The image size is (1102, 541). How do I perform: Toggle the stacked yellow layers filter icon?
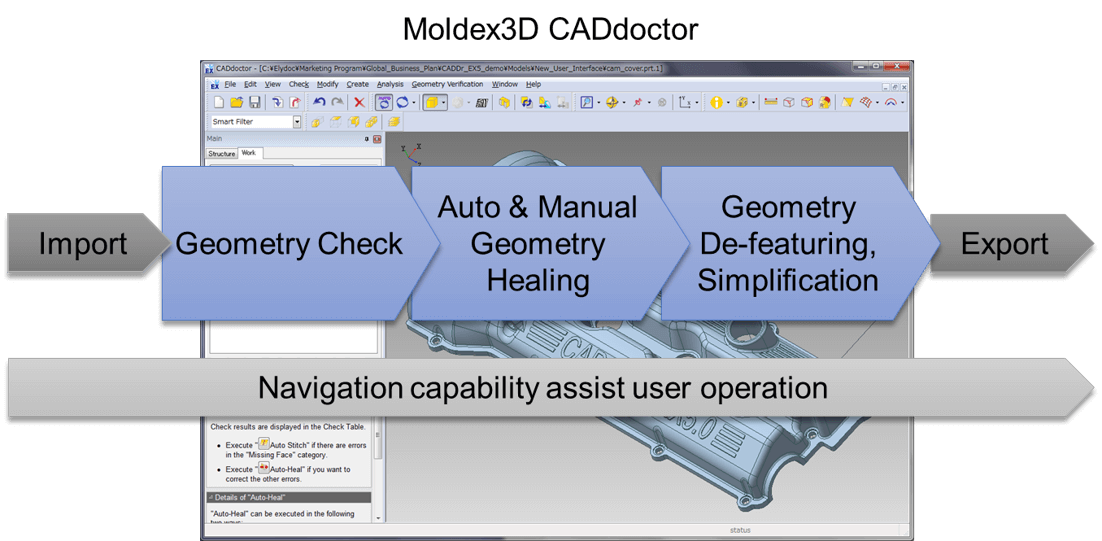394,122
